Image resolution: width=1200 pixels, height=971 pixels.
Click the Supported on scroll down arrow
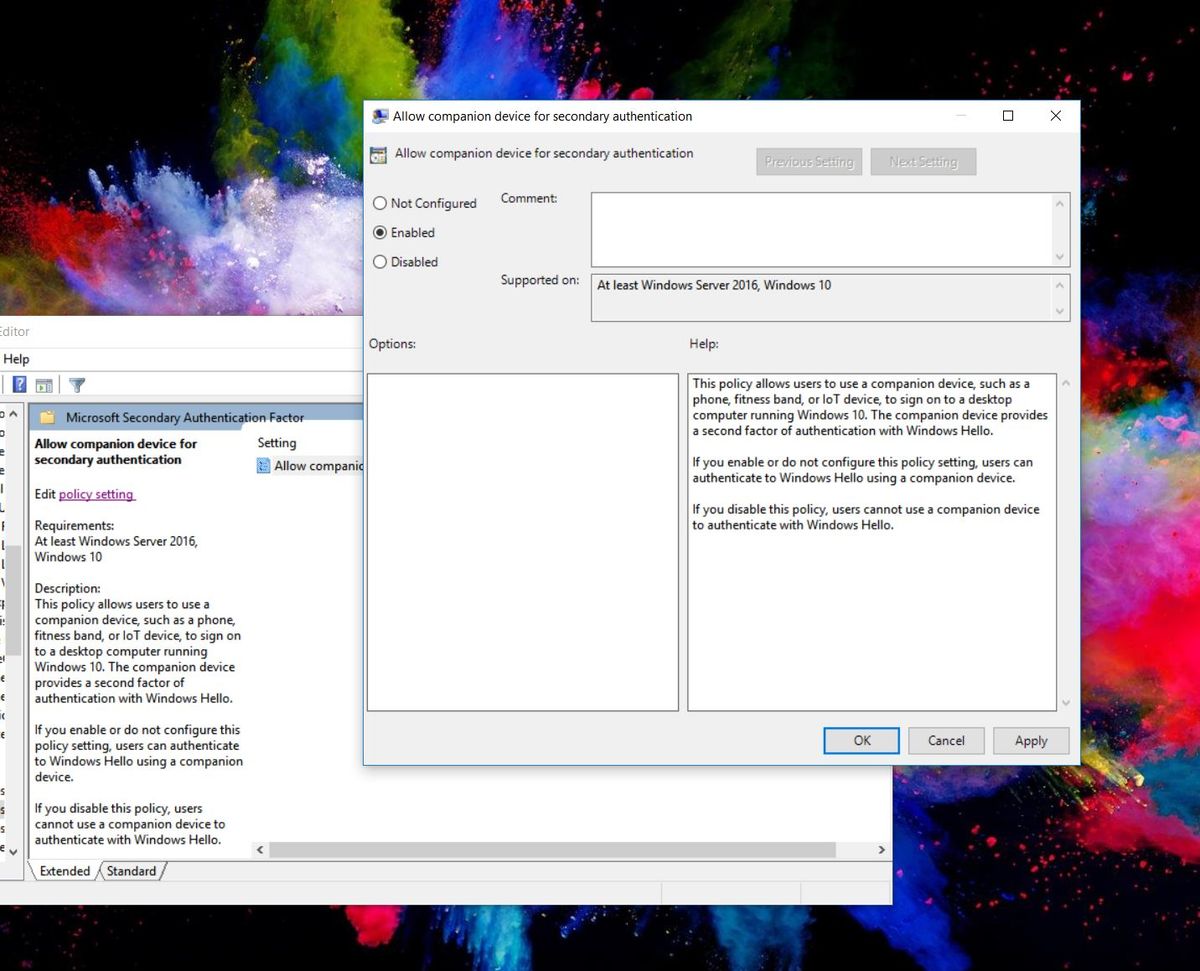(1060, 311)
